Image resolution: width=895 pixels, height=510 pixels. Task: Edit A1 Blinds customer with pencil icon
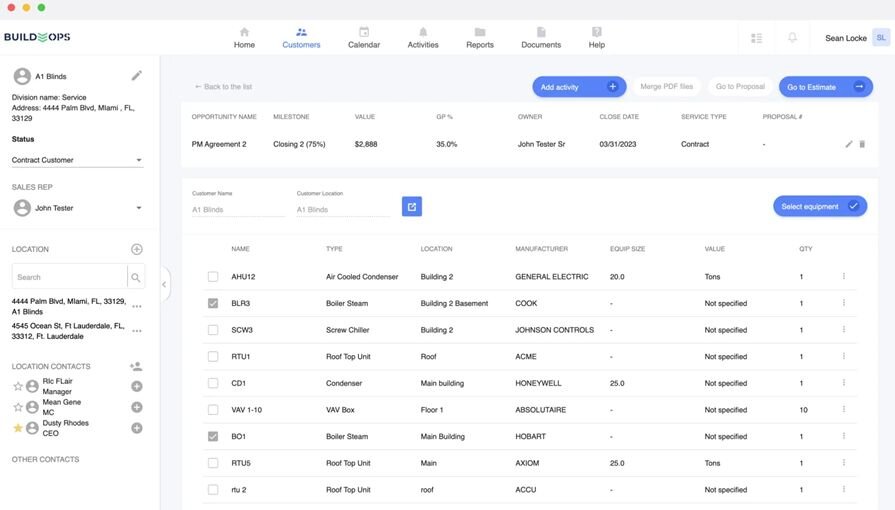pos(136,75)
